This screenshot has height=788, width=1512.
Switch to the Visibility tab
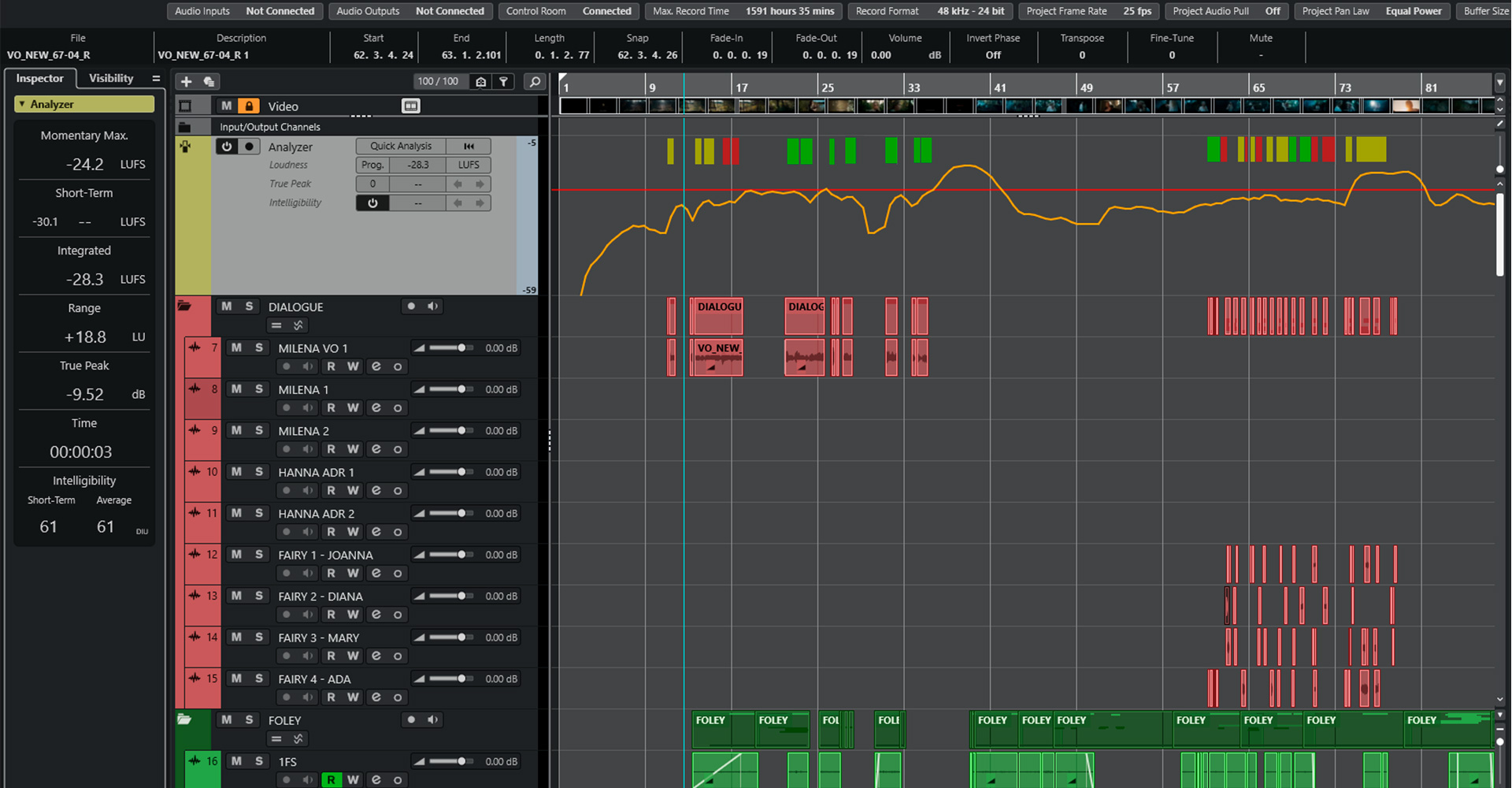(x=111, y=78)
